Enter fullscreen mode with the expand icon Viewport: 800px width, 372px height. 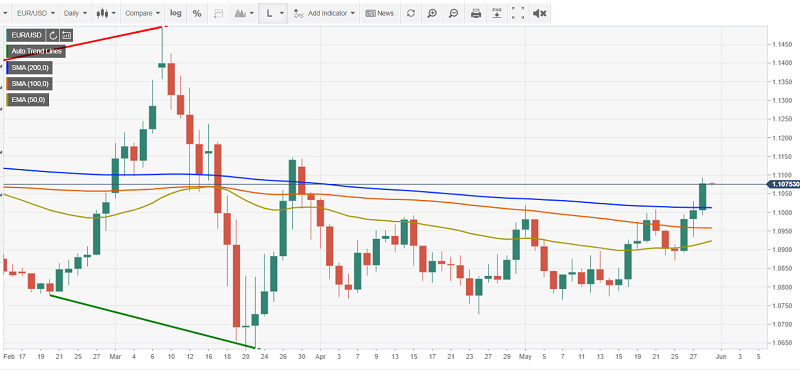tap(518, 13)
